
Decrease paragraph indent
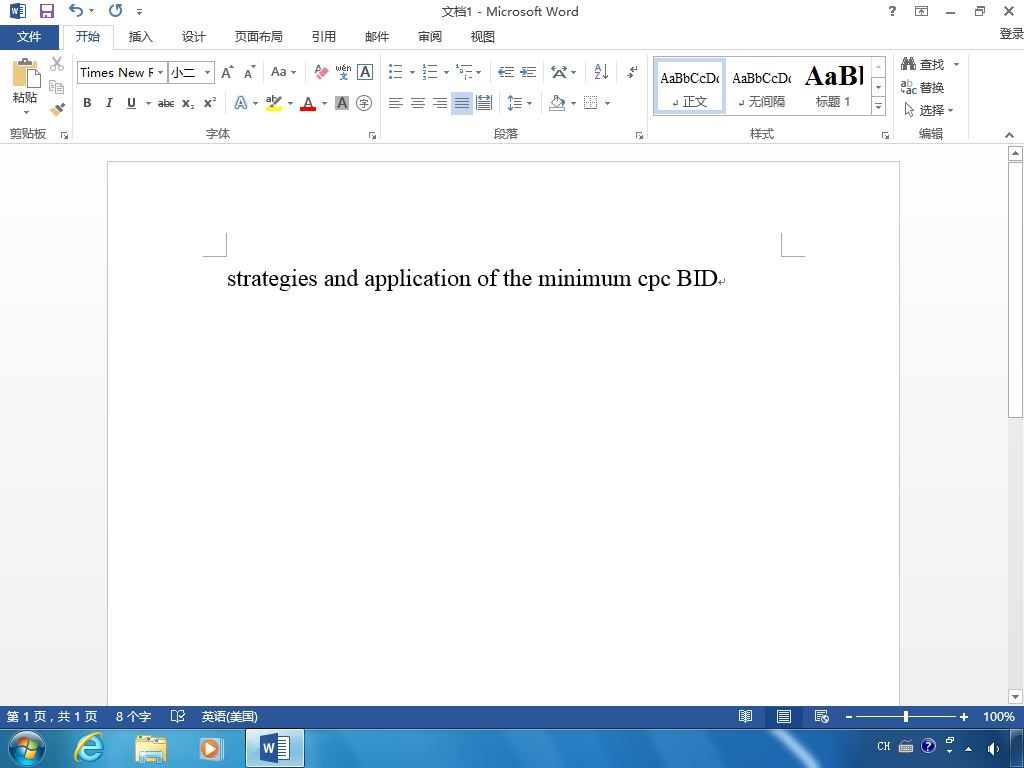[x=505, y=72]
